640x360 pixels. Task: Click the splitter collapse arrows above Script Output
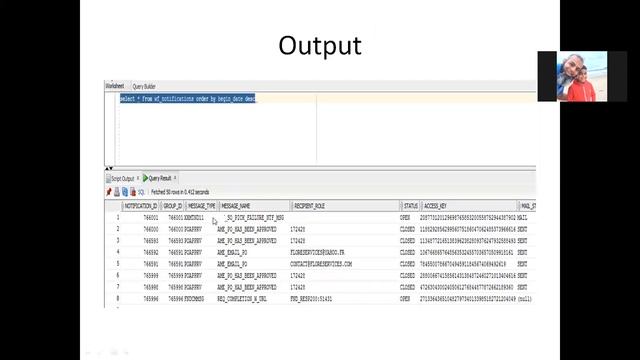(x=109, y=168)
